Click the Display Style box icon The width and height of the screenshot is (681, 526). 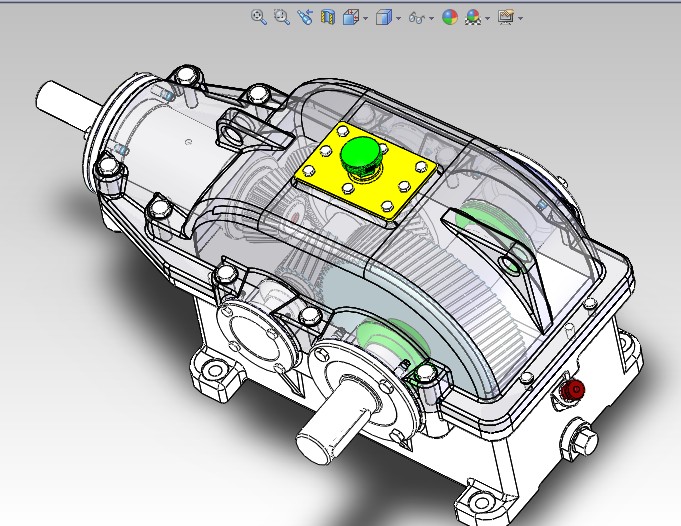click(383, 17)
